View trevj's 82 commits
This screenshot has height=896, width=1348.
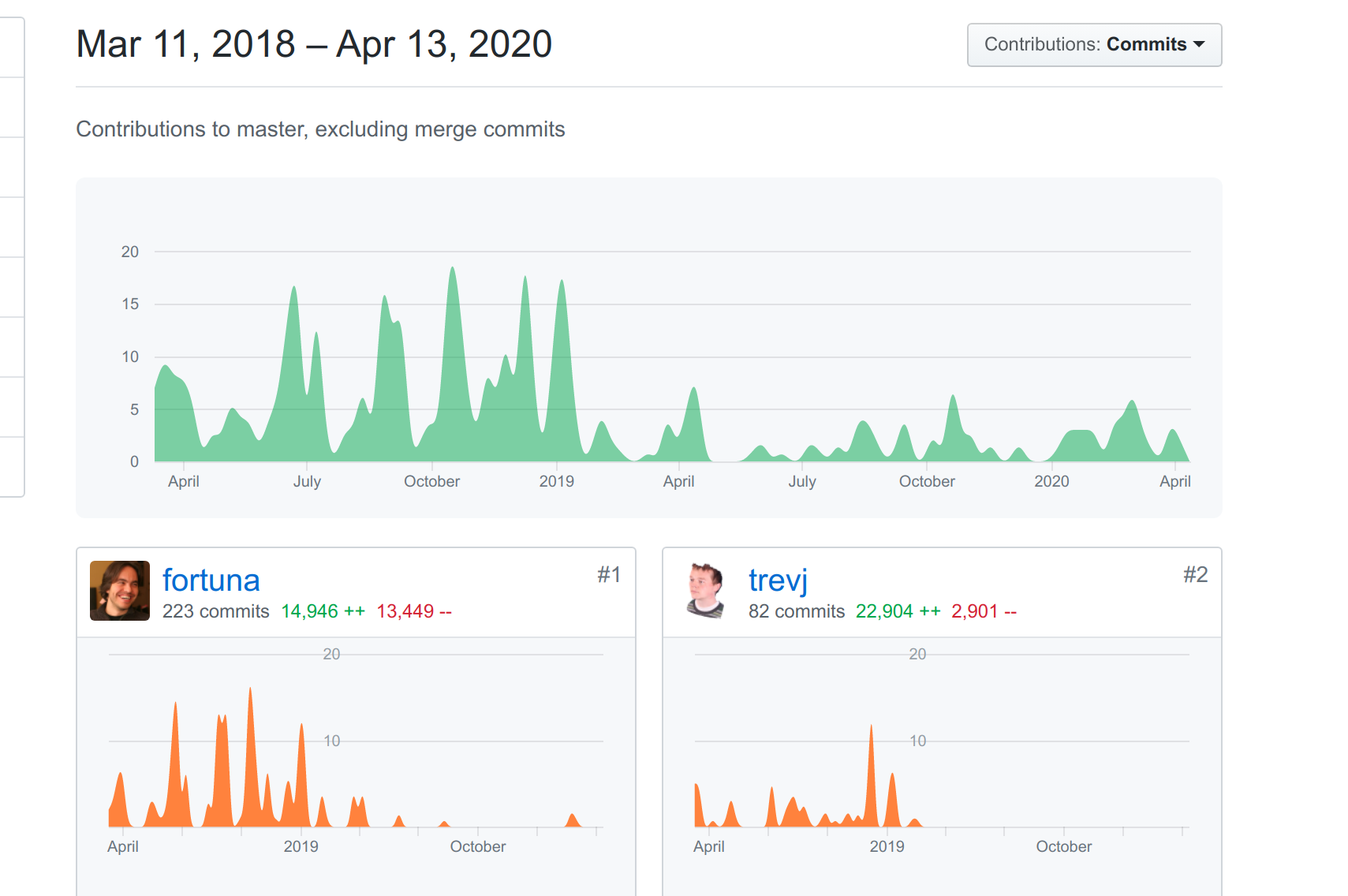point(796,611)
